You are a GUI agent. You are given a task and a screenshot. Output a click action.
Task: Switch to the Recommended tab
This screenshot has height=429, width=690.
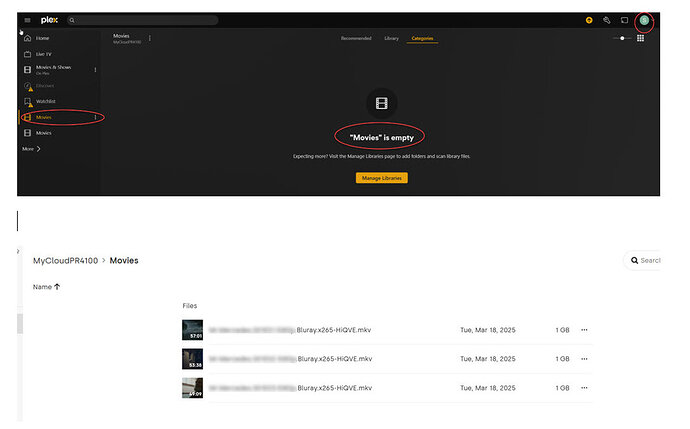(x=356, y=38)
